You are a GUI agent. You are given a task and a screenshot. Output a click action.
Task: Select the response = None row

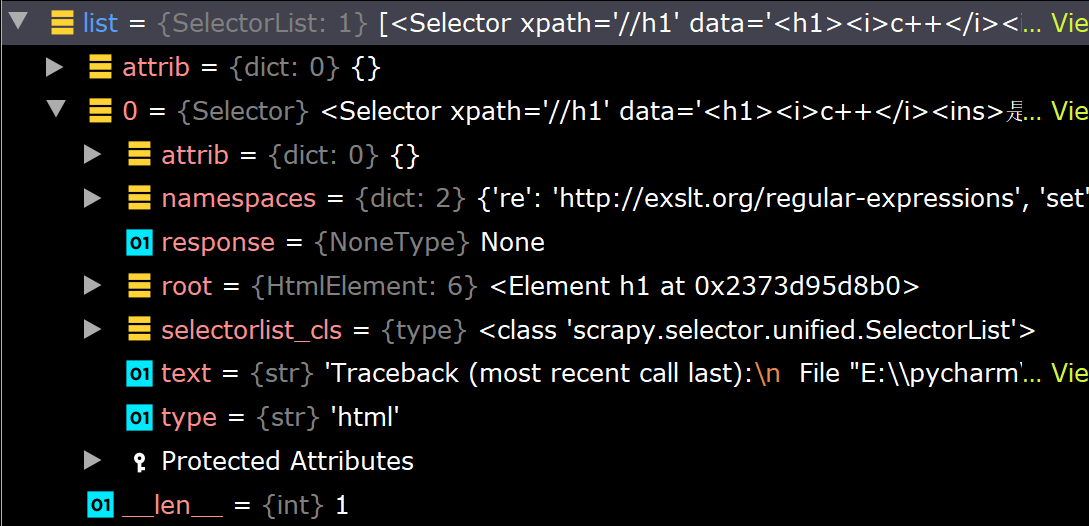(352, 242)
